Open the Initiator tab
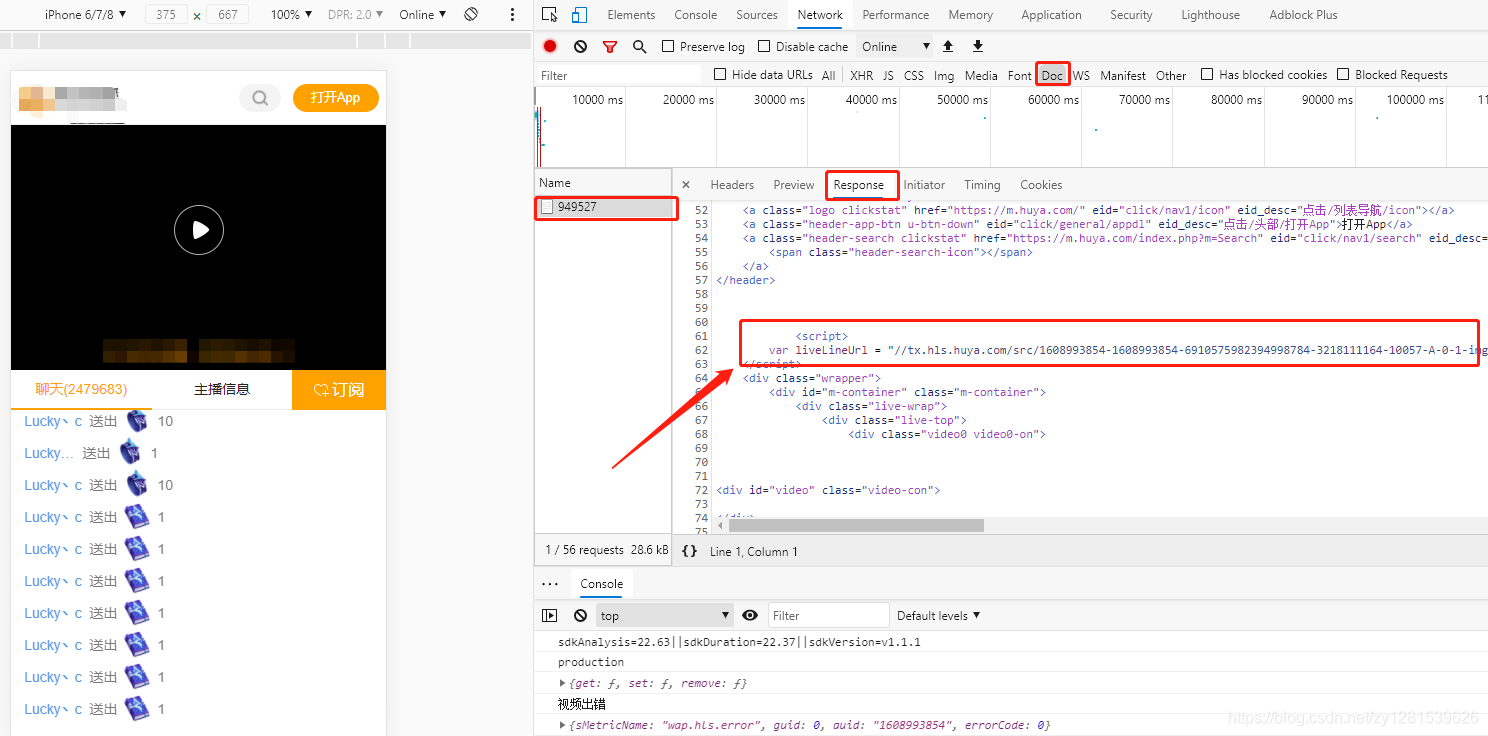1488x736 pixels. (x=924, y=185)
